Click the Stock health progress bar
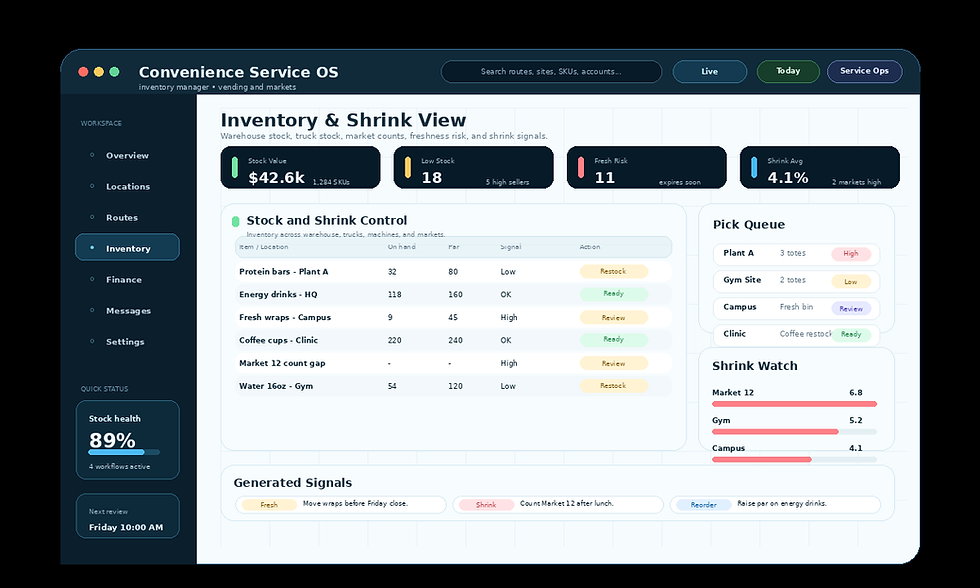980x588 pixels. [124, 452]
